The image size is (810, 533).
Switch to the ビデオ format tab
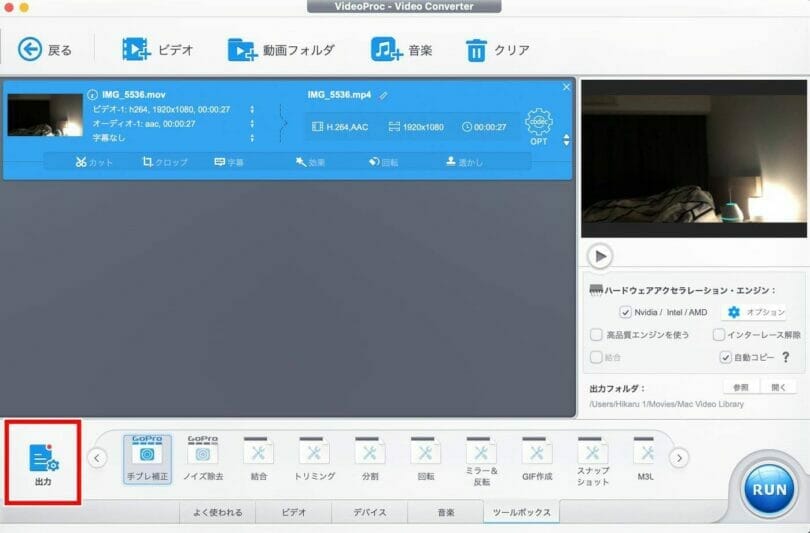(x=294, y=512)
